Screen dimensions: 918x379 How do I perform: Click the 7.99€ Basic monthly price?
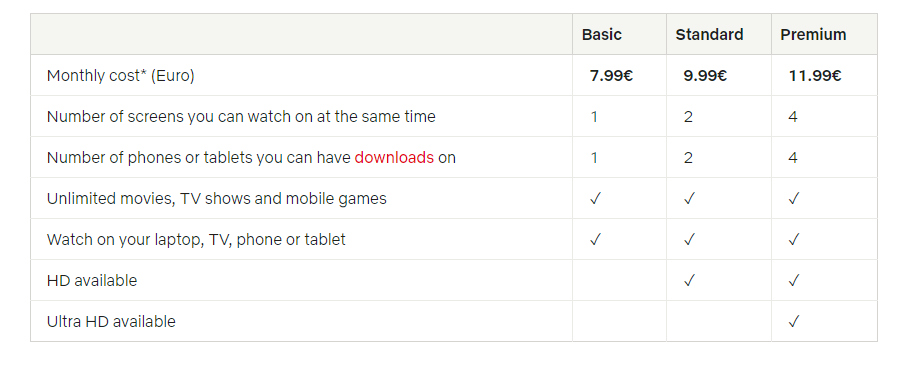(611, 76)
